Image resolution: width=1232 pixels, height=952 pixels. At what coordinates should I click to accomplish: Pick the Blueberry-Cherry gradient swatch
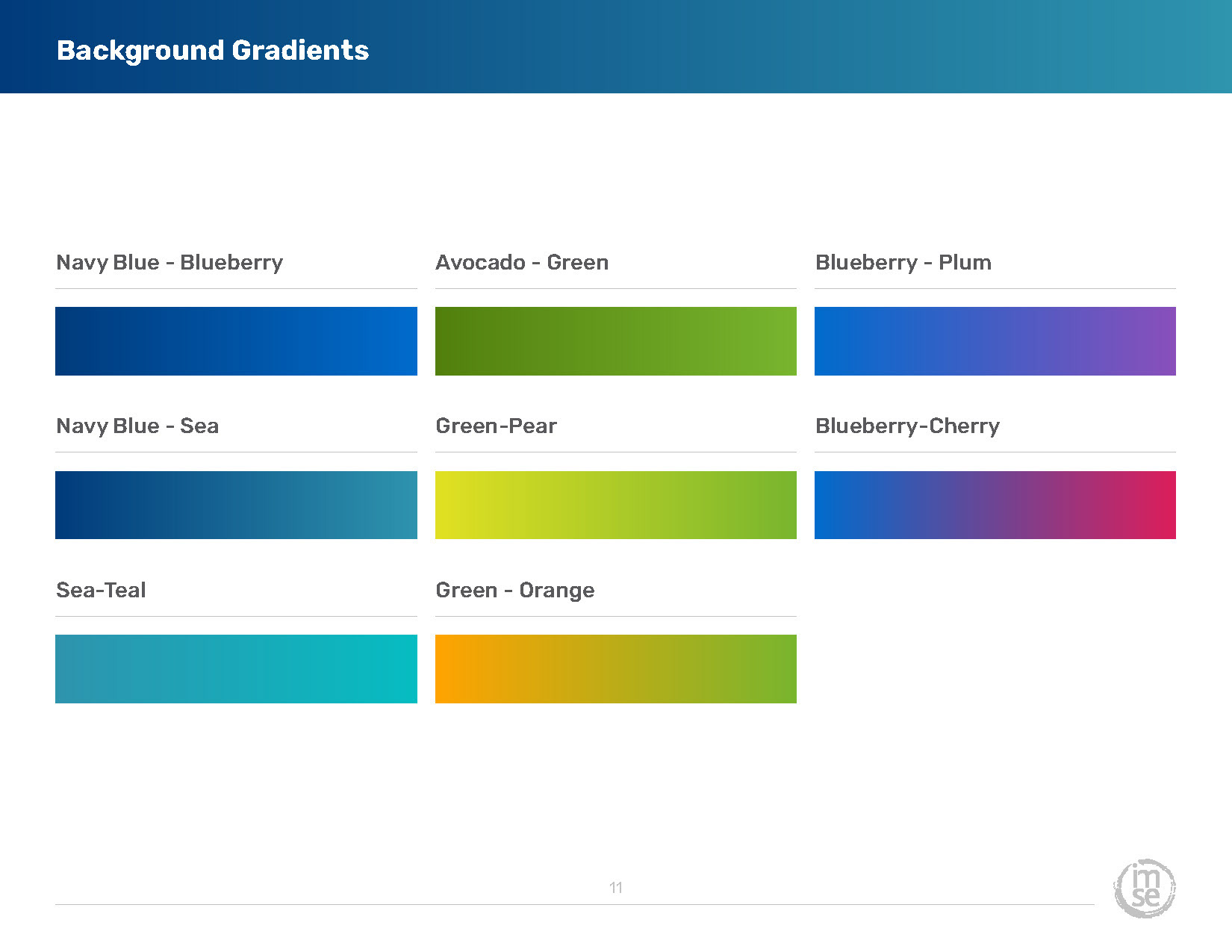coord(995,505)
